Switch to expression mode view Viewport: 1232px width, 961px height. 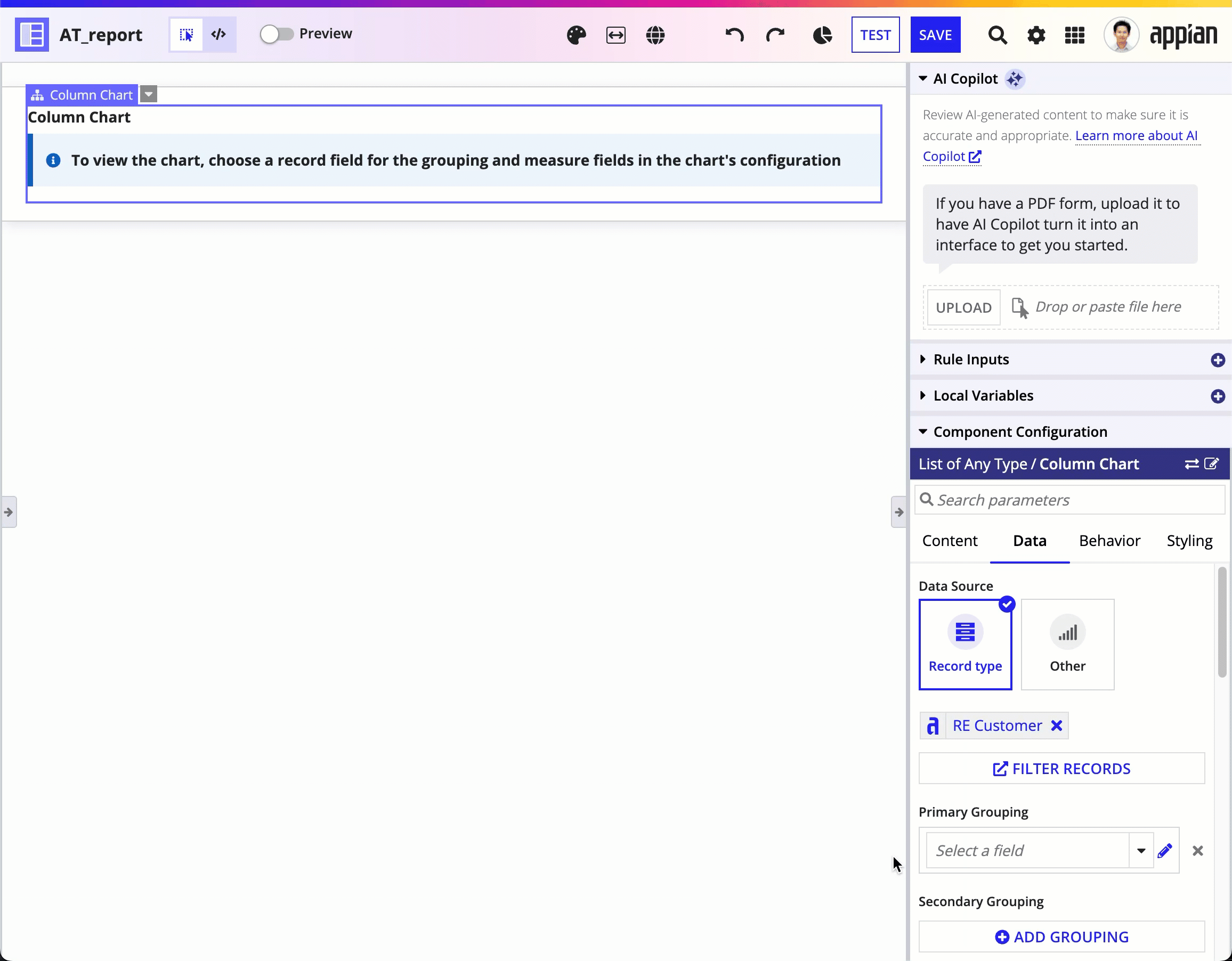coord(219,35)
